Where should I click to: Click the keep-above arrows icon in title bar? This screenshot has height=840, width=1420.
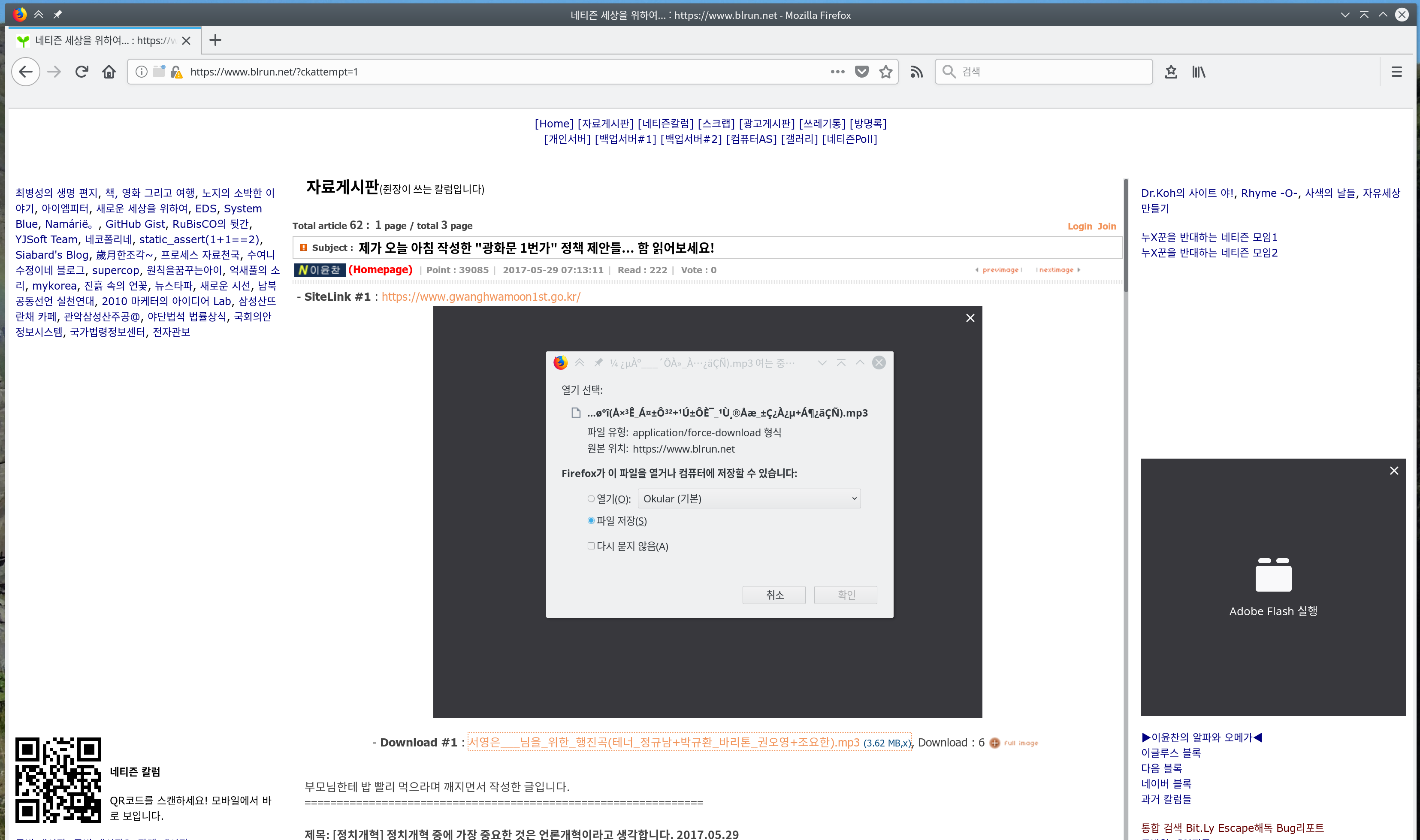click(x=39, y=15)
